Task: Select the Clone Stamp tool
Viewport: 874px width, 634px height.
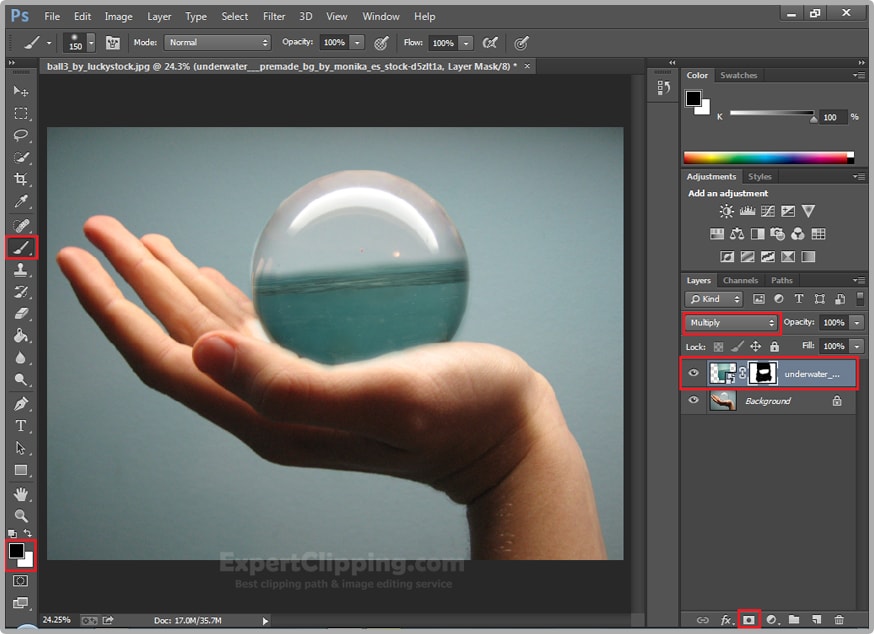Action: coord(20,269)
